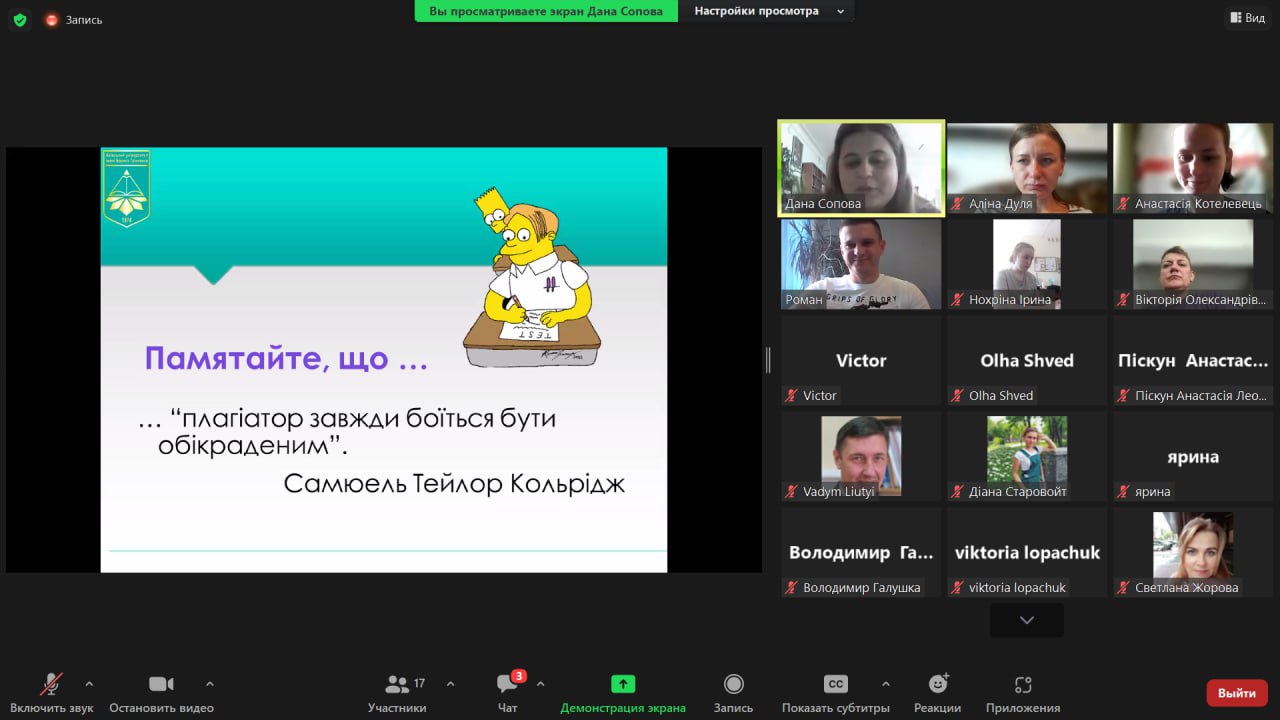Click muted microphone icon on Светлана Жорова tile
The width and height of the screenshot is (1280, 720).
click(x=1124, y=588)
